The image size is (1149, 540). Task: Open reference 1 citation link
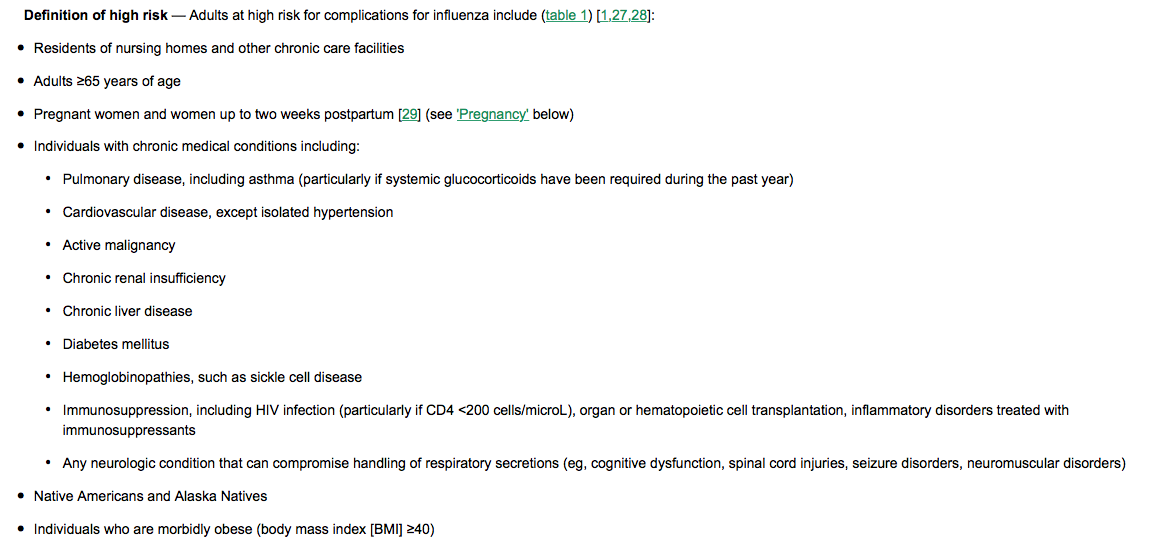click(603, 15)
